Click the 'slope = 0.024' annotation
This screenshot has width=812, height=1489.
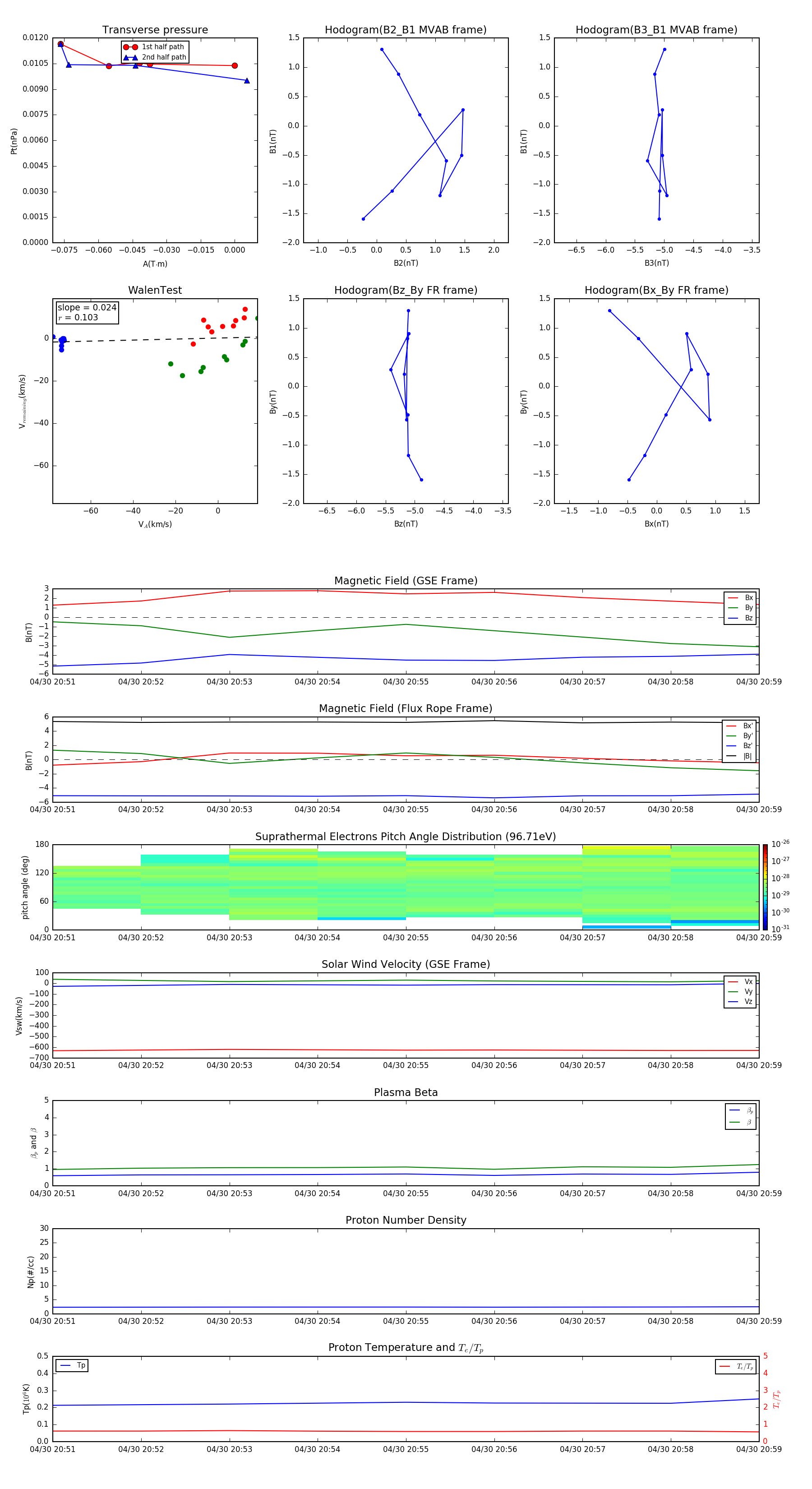tap(87, 308)
